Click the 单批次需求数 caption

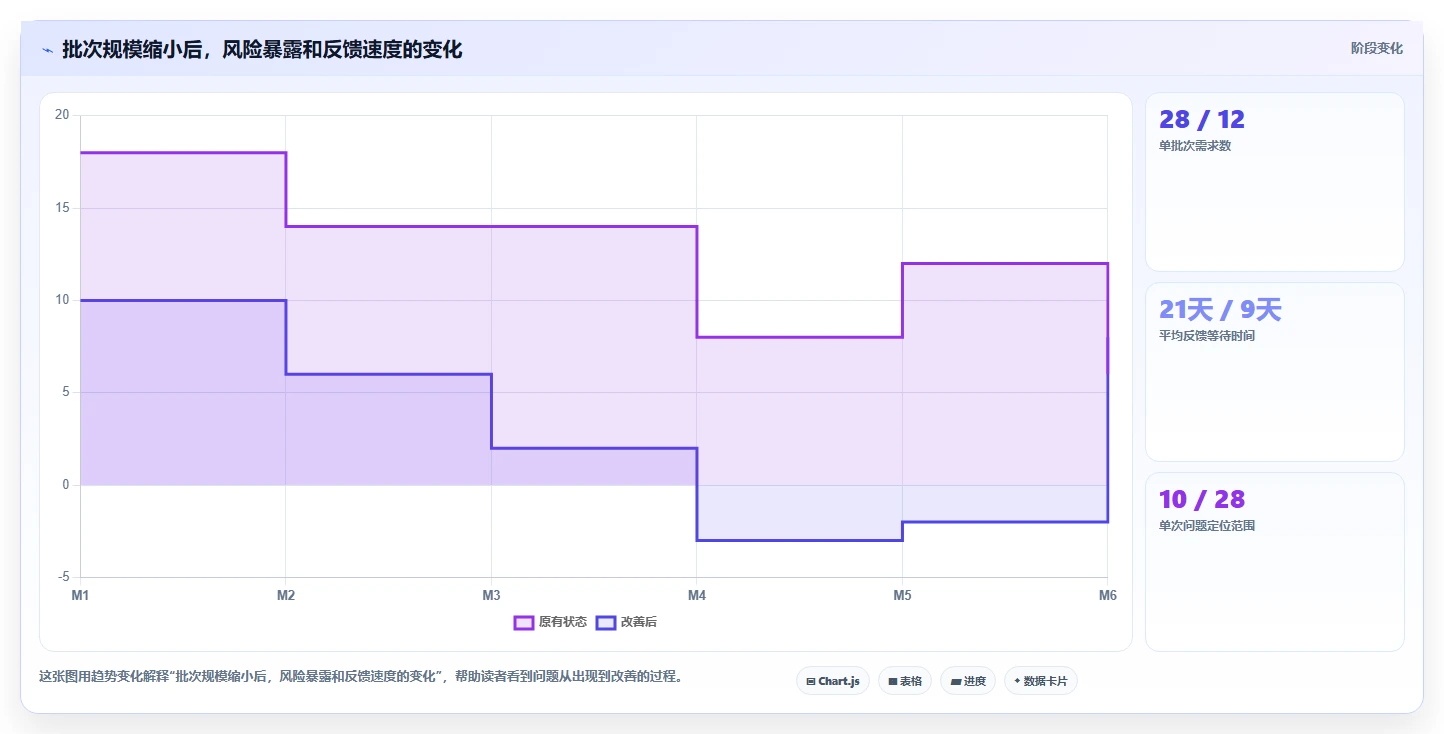tap(1195, 146)
